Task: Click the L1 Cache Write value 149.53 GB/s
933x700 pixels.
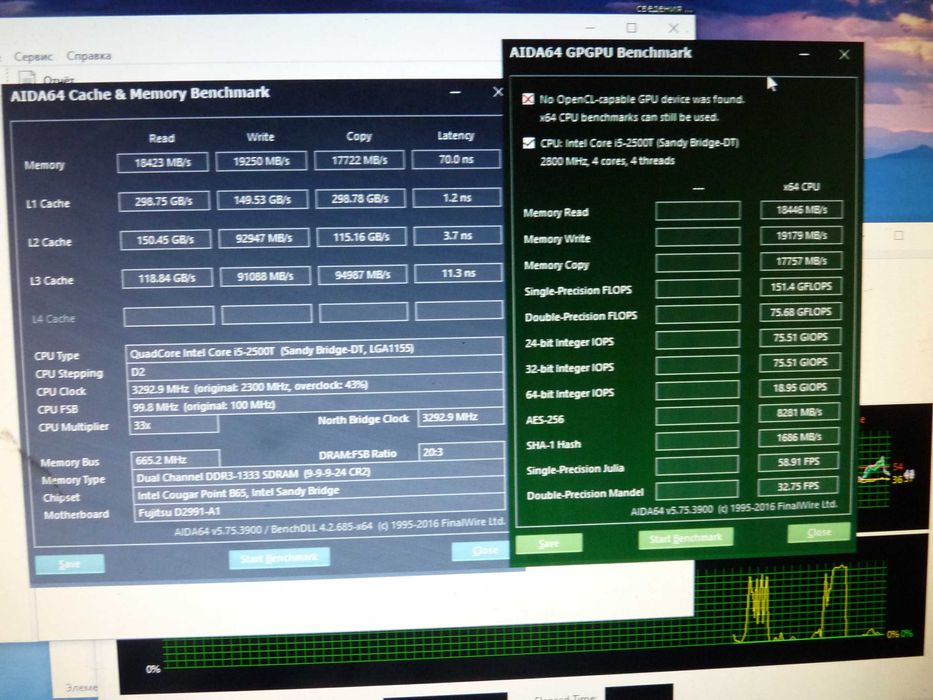Action: pyautogui.click(x=262, y=200)
